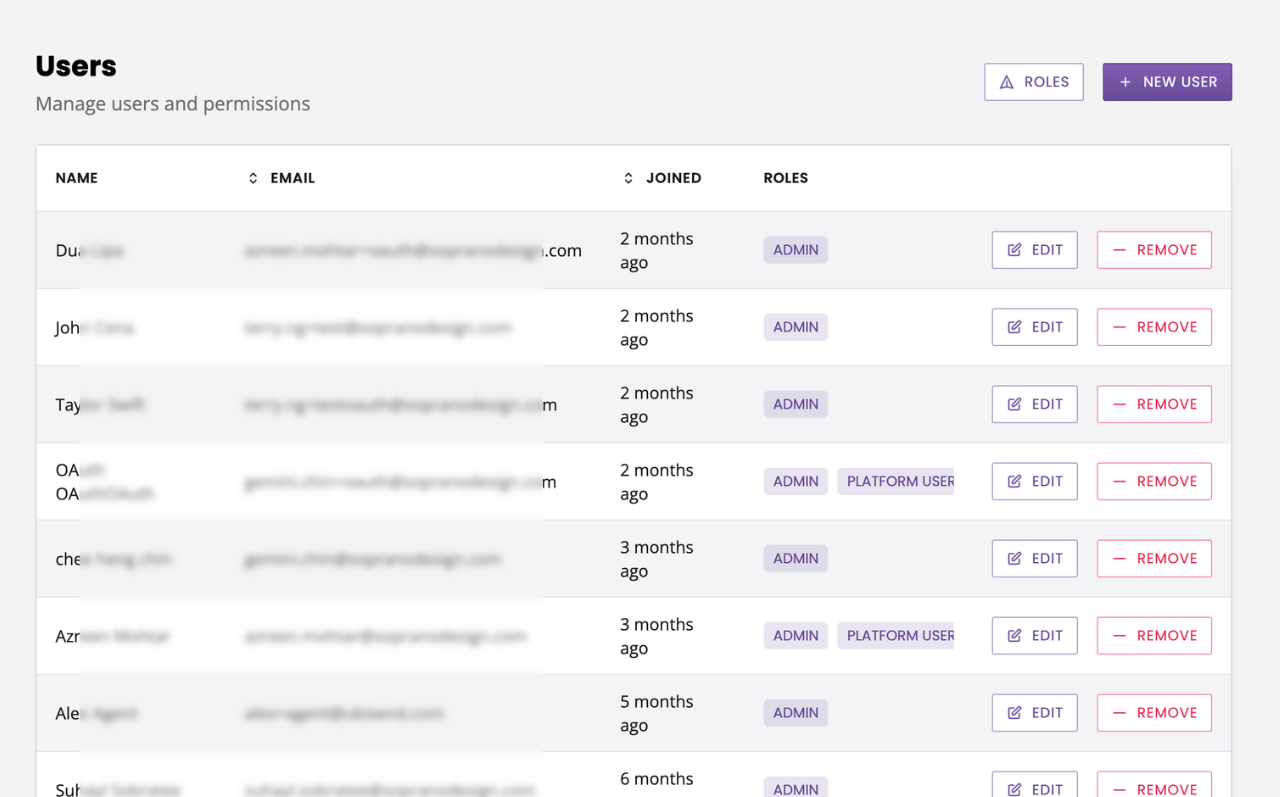Click the pencil icon on Dua Lipa's Edit button
This screenshot has width=1280, height=797.
(x=1013, y=249)
